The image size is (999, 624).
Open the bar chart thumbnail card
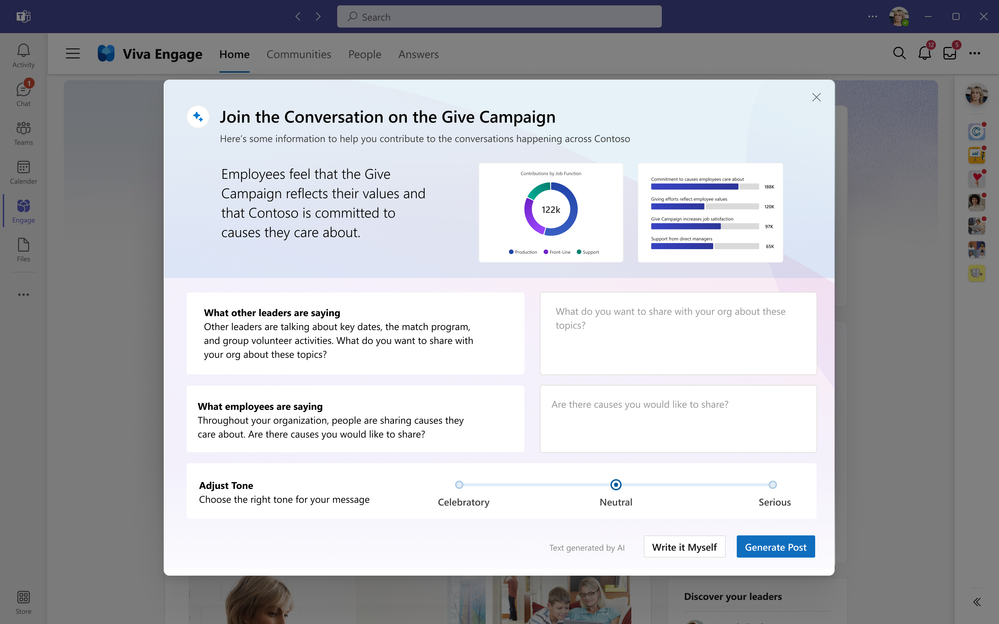[x=710, y=212]
